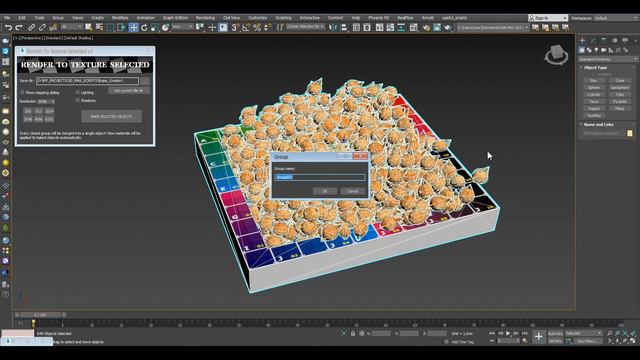Screen dimensions: 640x360
Task: Enable the Show mapping dialog checkbox
Action: (22, 93)
